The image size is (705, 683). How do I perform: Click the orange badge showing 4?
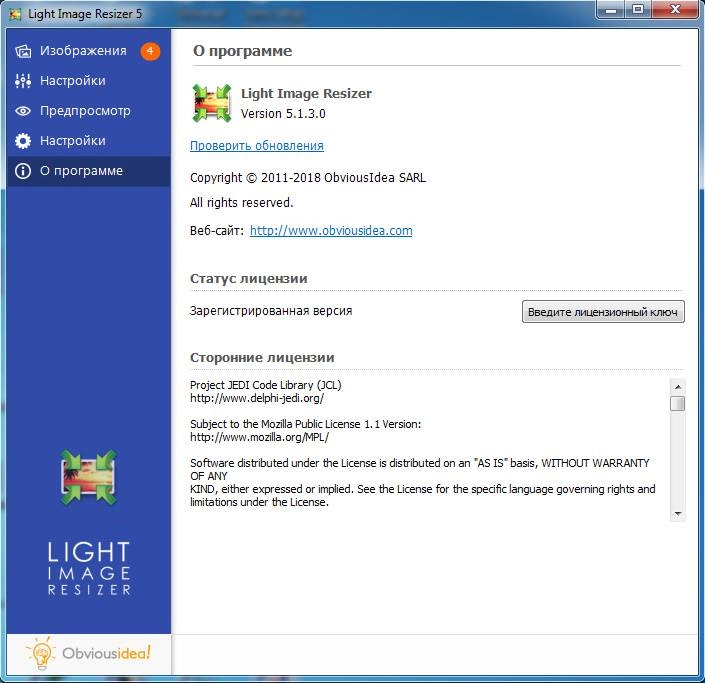(x=150, y=51)
